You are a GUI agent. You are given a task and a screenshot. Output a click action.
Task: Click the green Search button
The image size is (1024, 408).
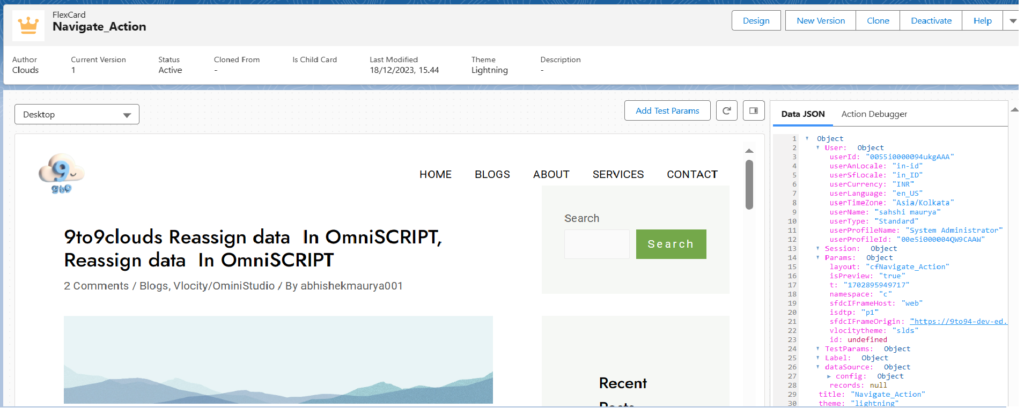[671, 244]
